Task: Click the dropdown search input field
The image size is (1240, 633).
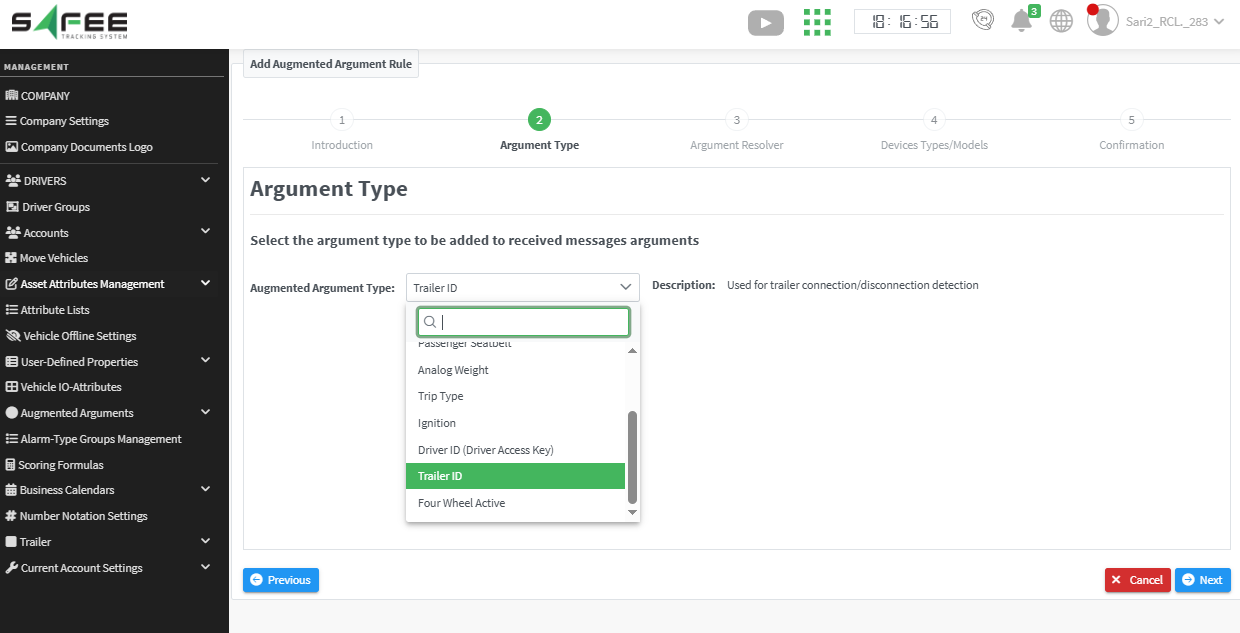Action: point(530,322)
